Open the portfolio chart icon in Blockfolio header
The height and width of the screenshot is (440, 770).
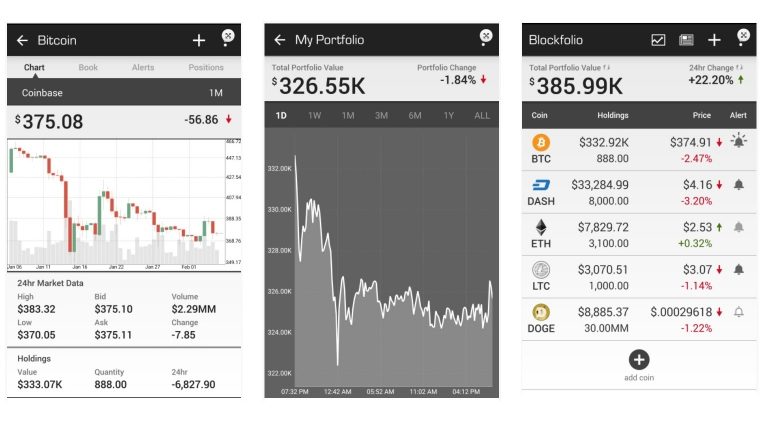(658, 40)
